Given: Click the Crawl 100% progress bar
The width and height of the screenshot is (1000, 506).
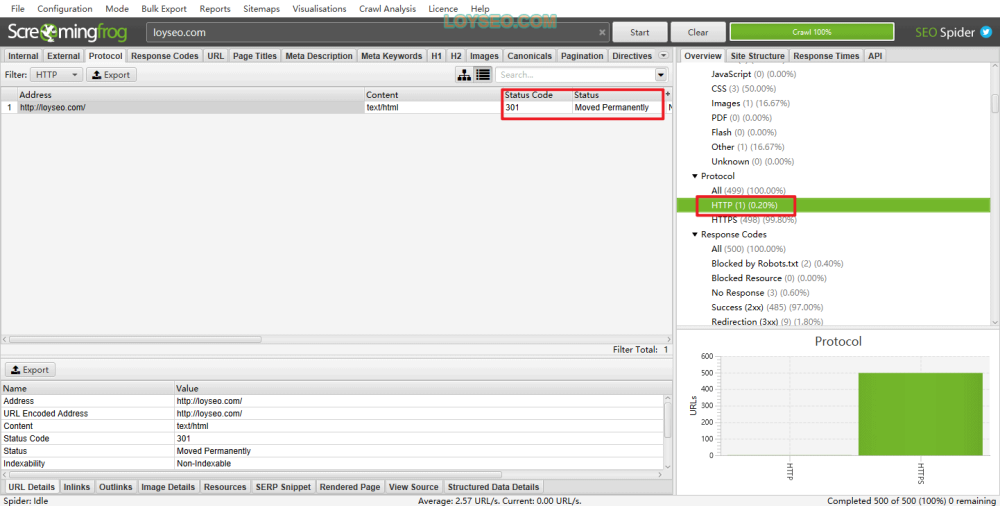Looking at the screenshot, I should [x=812, y=32].
